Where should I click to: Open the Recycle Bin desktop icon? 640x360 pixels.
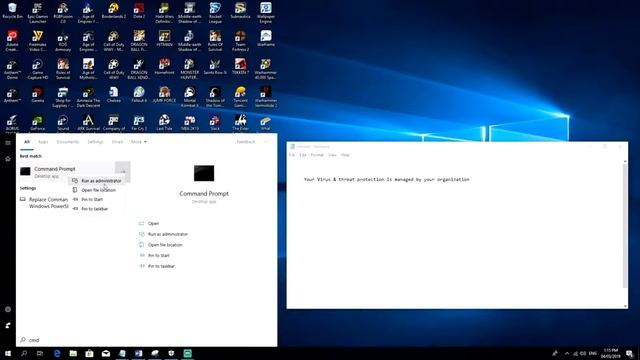[12, 11]
